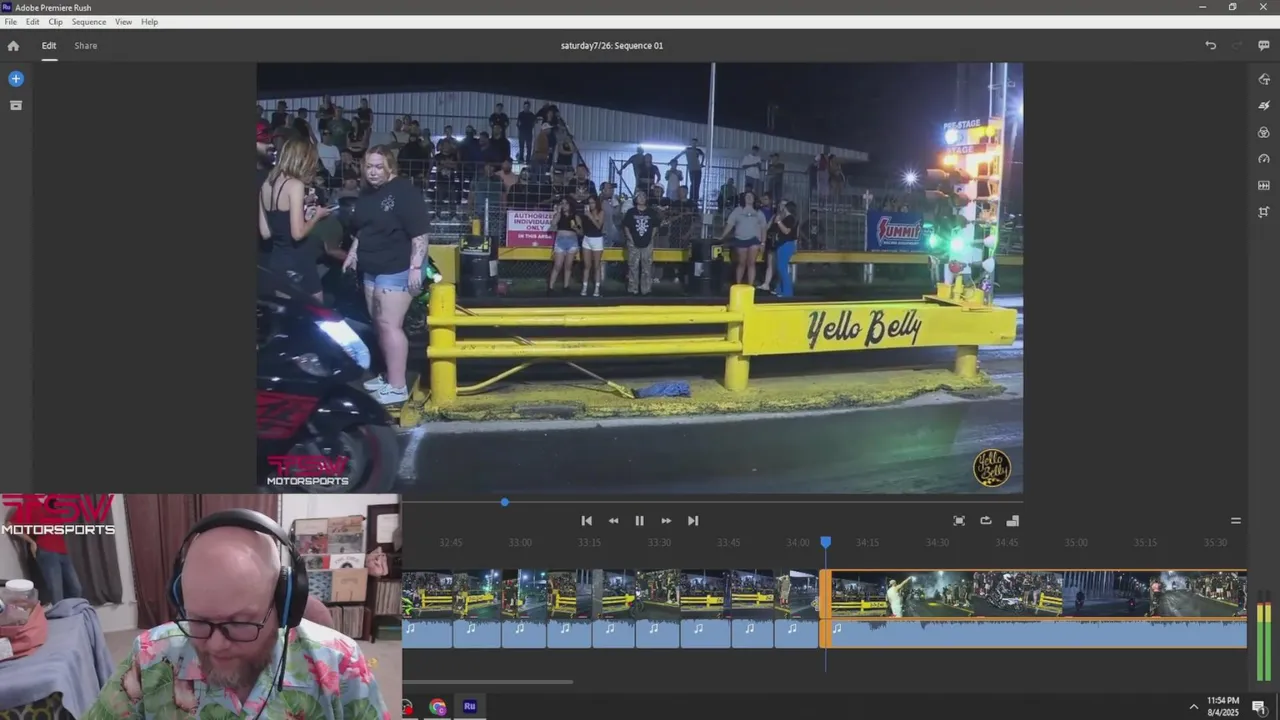Click the 32:45 mark on timeline ruler
1280x720 pixels.
[451, 543]
